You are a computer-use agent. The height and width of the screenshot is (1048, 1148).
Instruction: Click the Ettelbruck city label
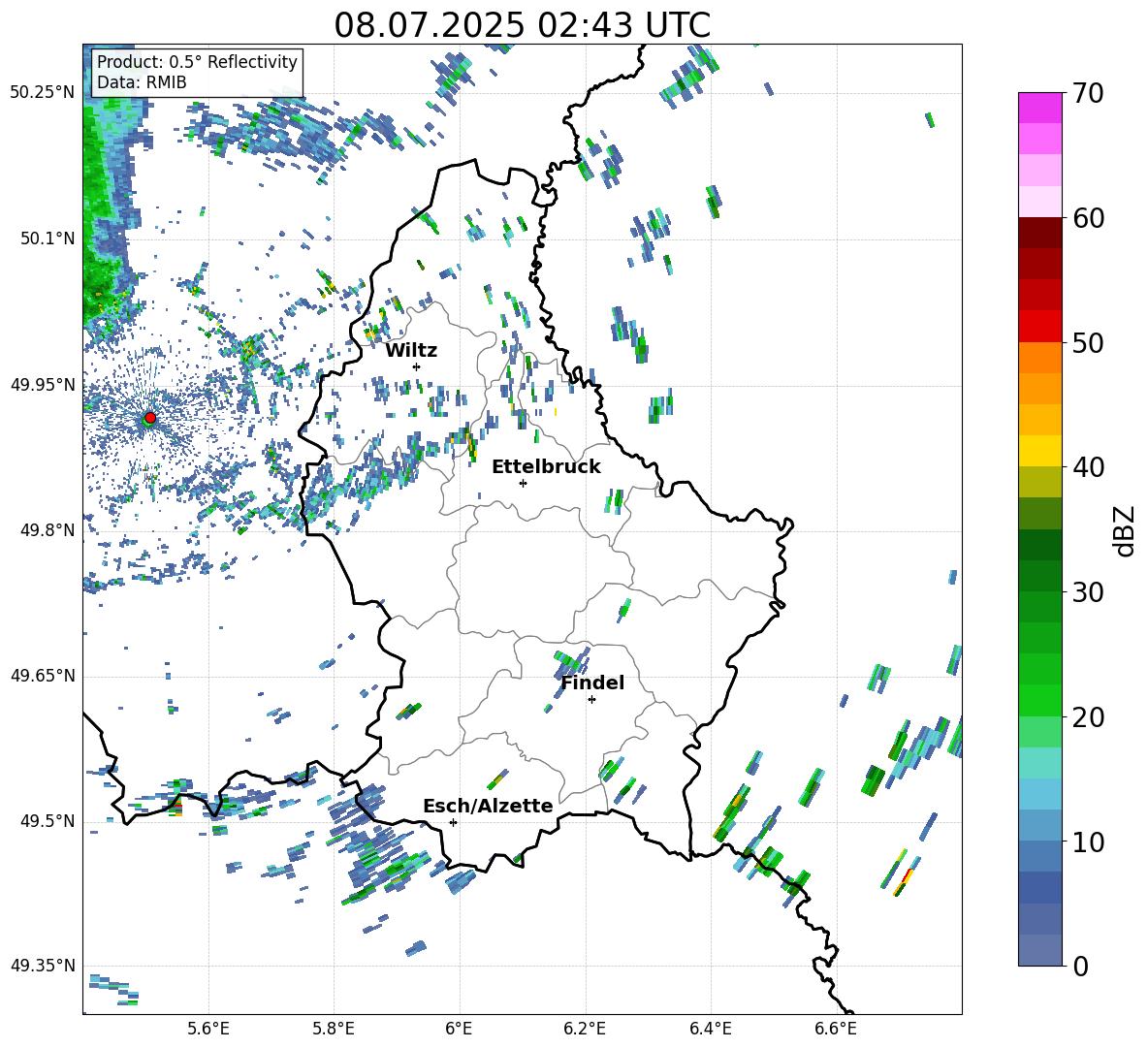pos(546,466)
